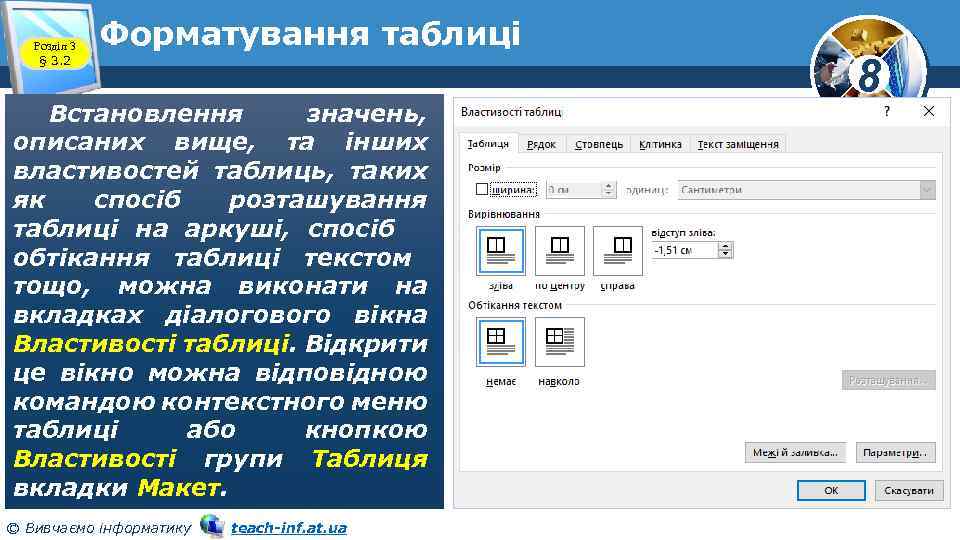
Task: Switch to the Рядок tab
Action: tap(541, 144)
